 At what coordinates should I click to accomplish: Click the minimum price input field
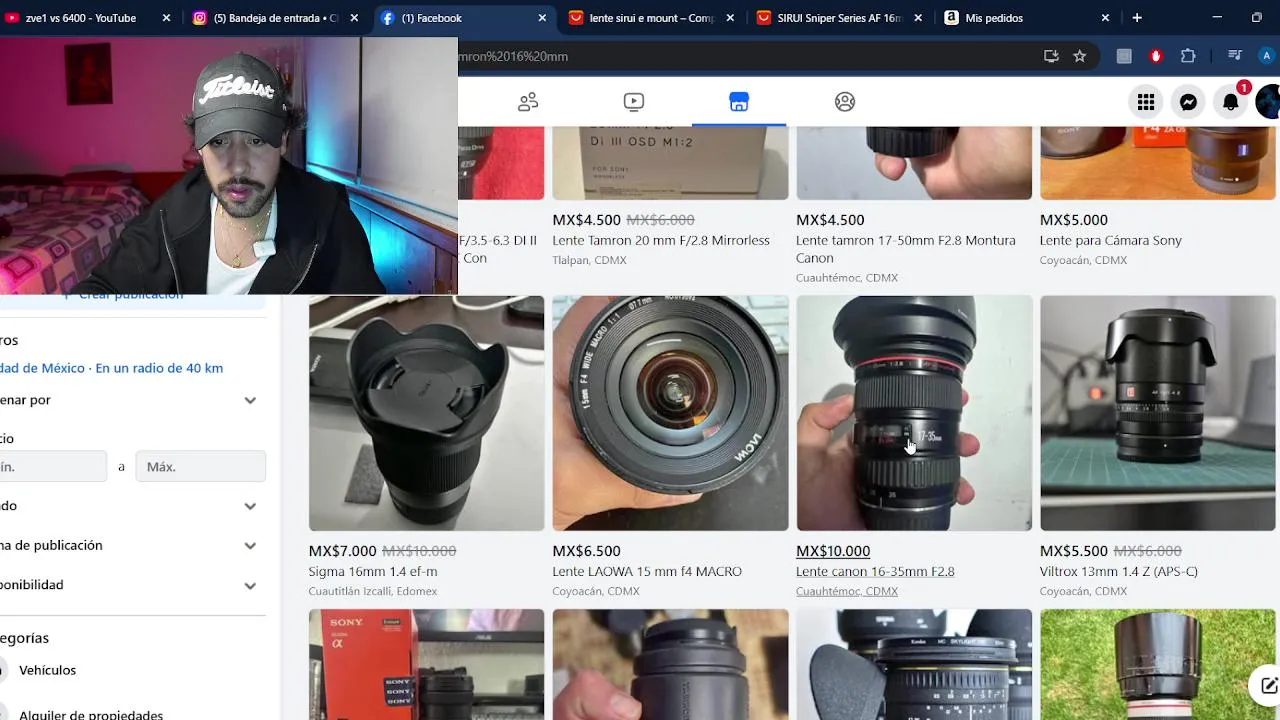tap(52, 466)
